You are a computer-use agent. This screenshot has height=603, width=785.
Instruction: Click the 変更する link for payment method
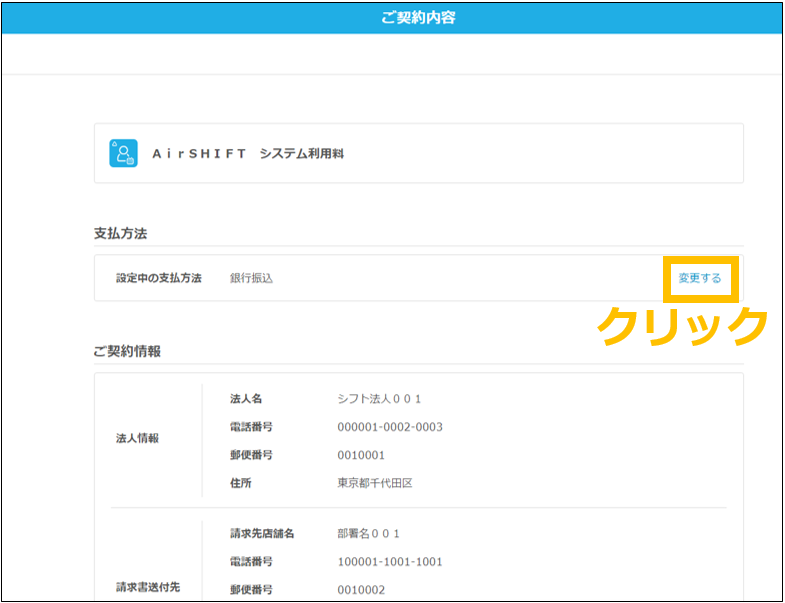pos(699,278)
